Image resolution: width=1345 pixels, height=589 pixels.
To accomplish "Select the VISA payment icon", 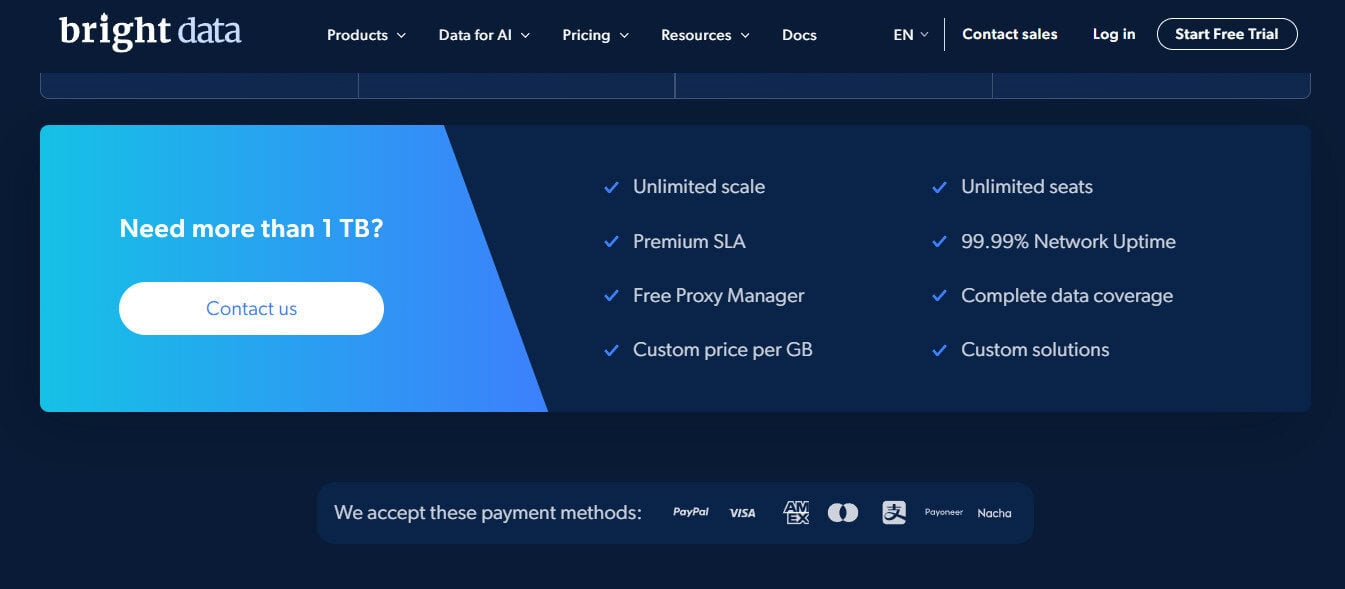I will [742, 513].
